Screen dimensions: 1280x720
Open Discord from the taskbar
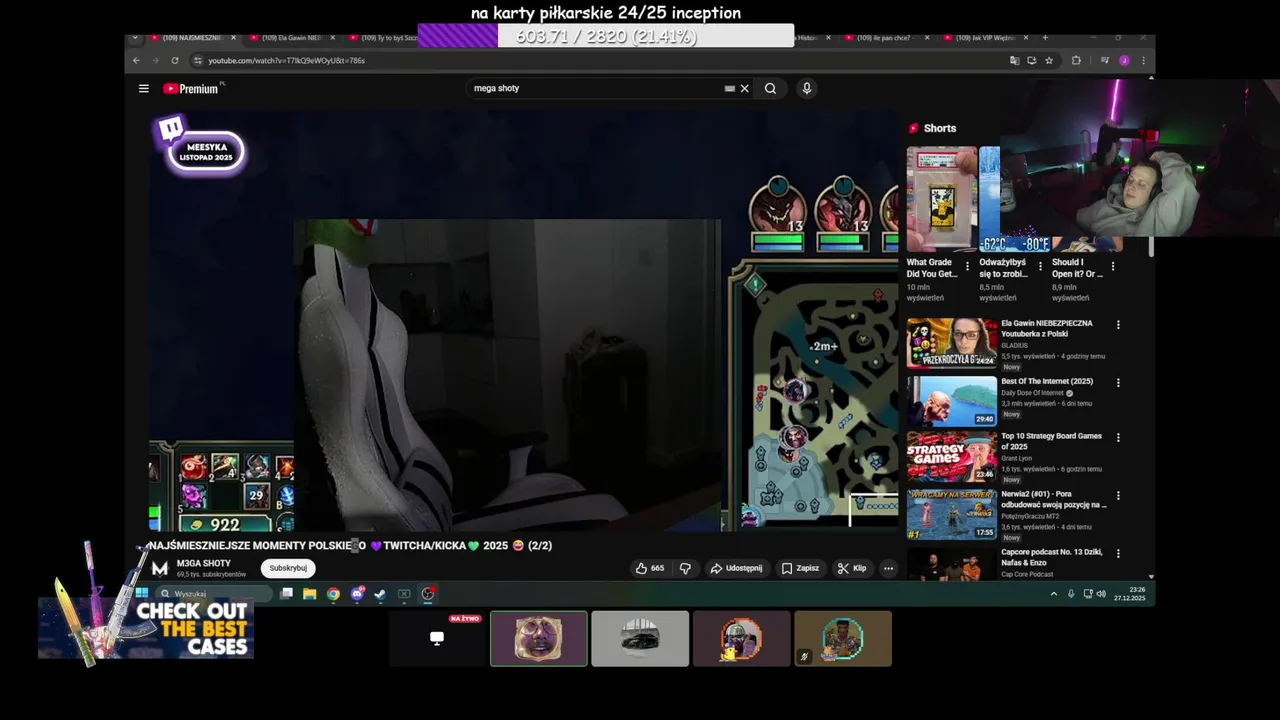(357, 593)
